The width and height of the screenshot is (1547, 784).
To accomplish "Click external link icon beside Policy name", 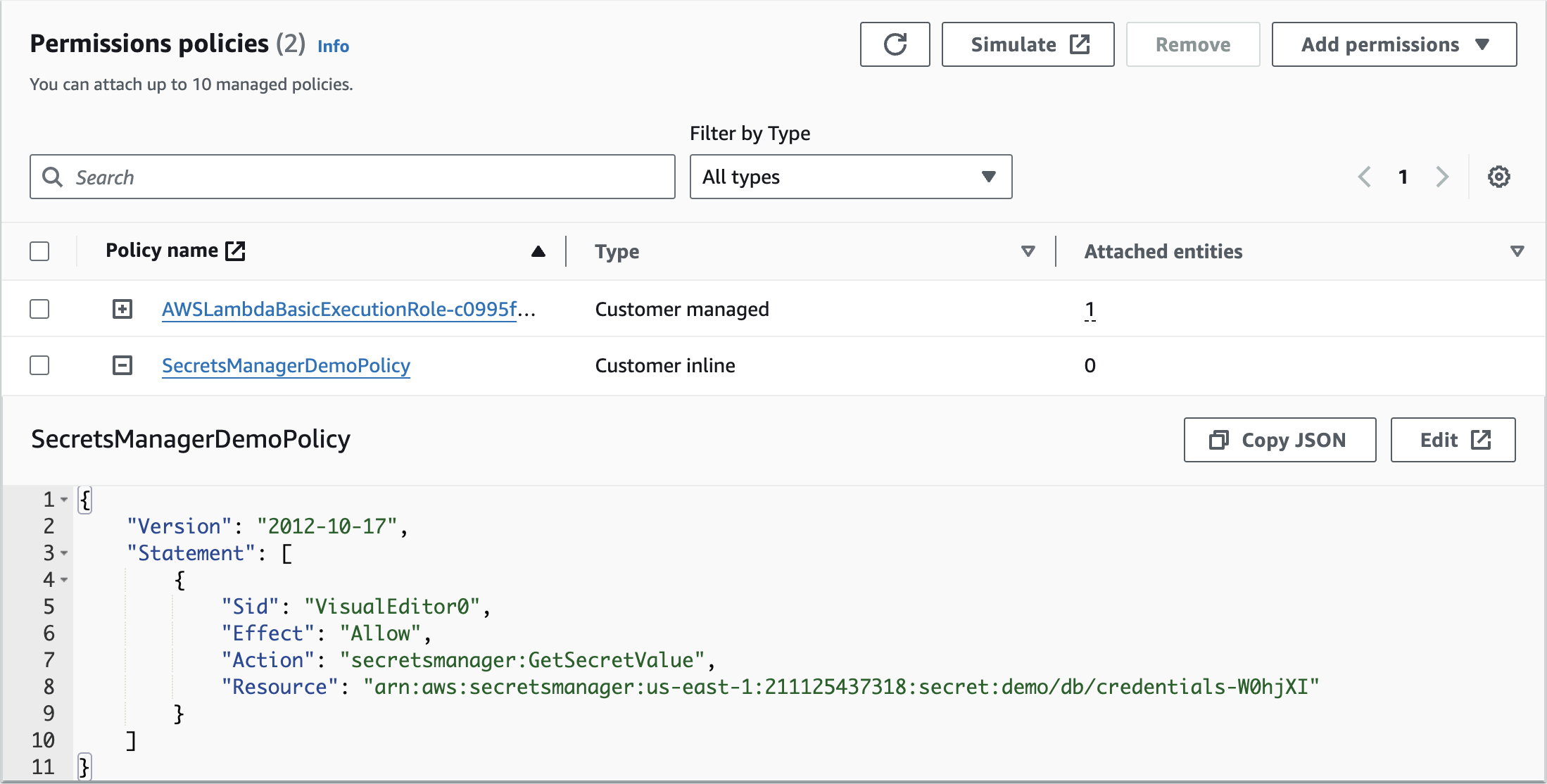I will coord(235,251).
